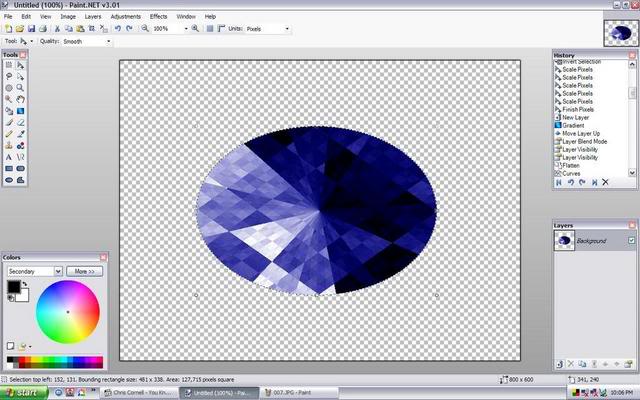Select the Ellipse shape tool
This screenshot has height=400, width=640.
coord(9,180)
